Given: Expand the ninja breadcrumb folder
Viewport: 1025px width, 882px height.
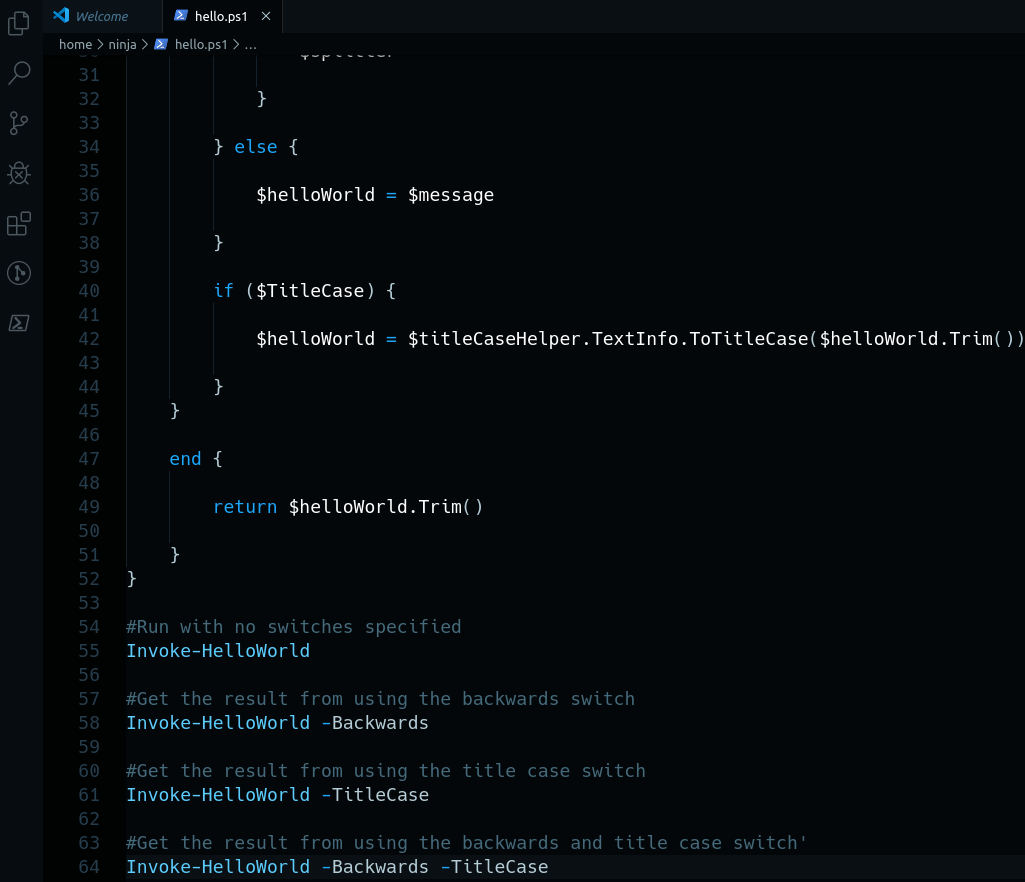Looking at the screenshot, I should click(x=122, y=45).
